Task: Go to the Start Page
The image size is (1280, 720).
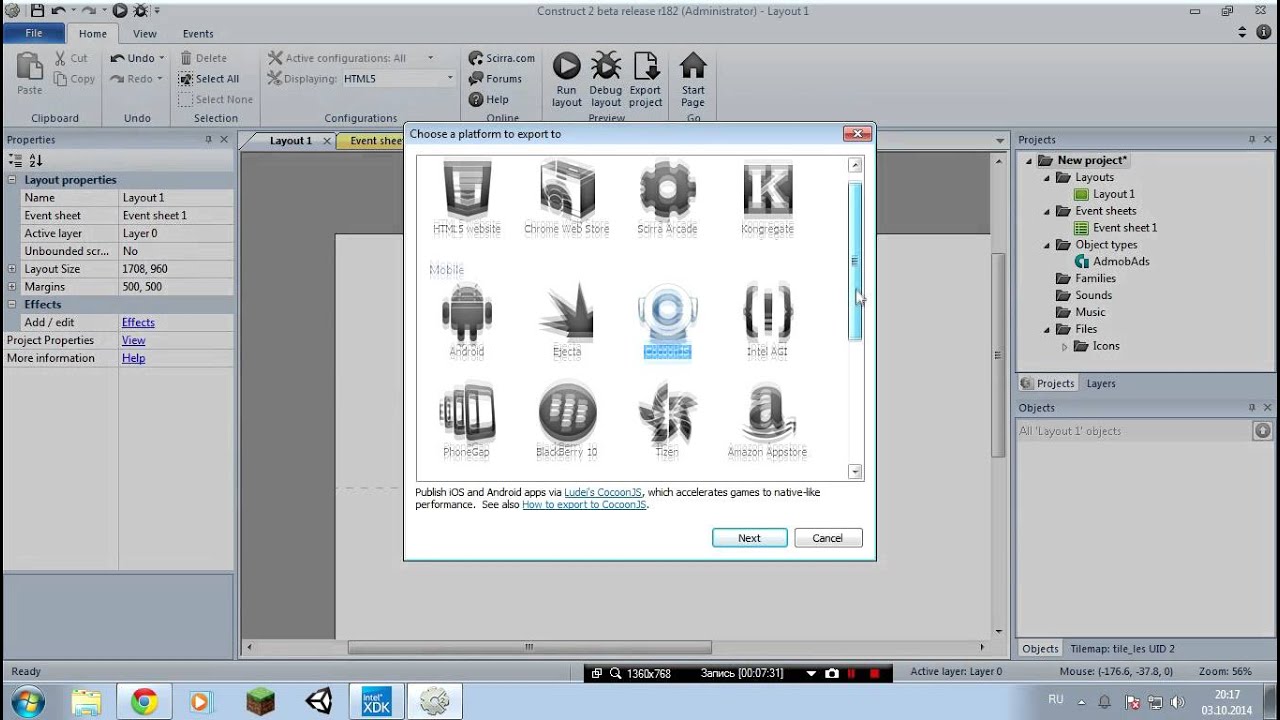Action: click(x=693, y=79)
